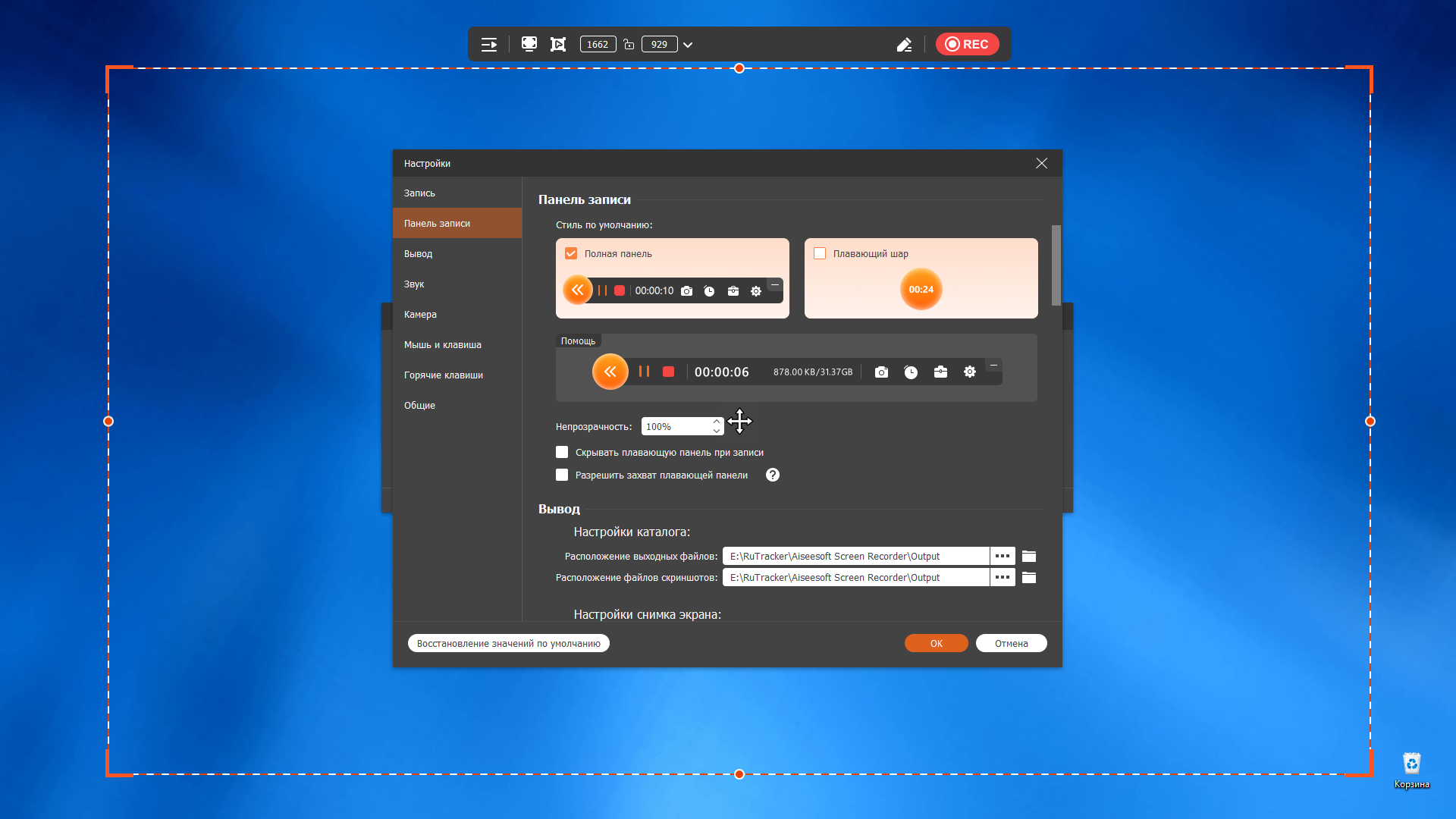The image size is (1456, 819).
Task: Increase opacity using the up arrow
Action: (x=717, y=422)
